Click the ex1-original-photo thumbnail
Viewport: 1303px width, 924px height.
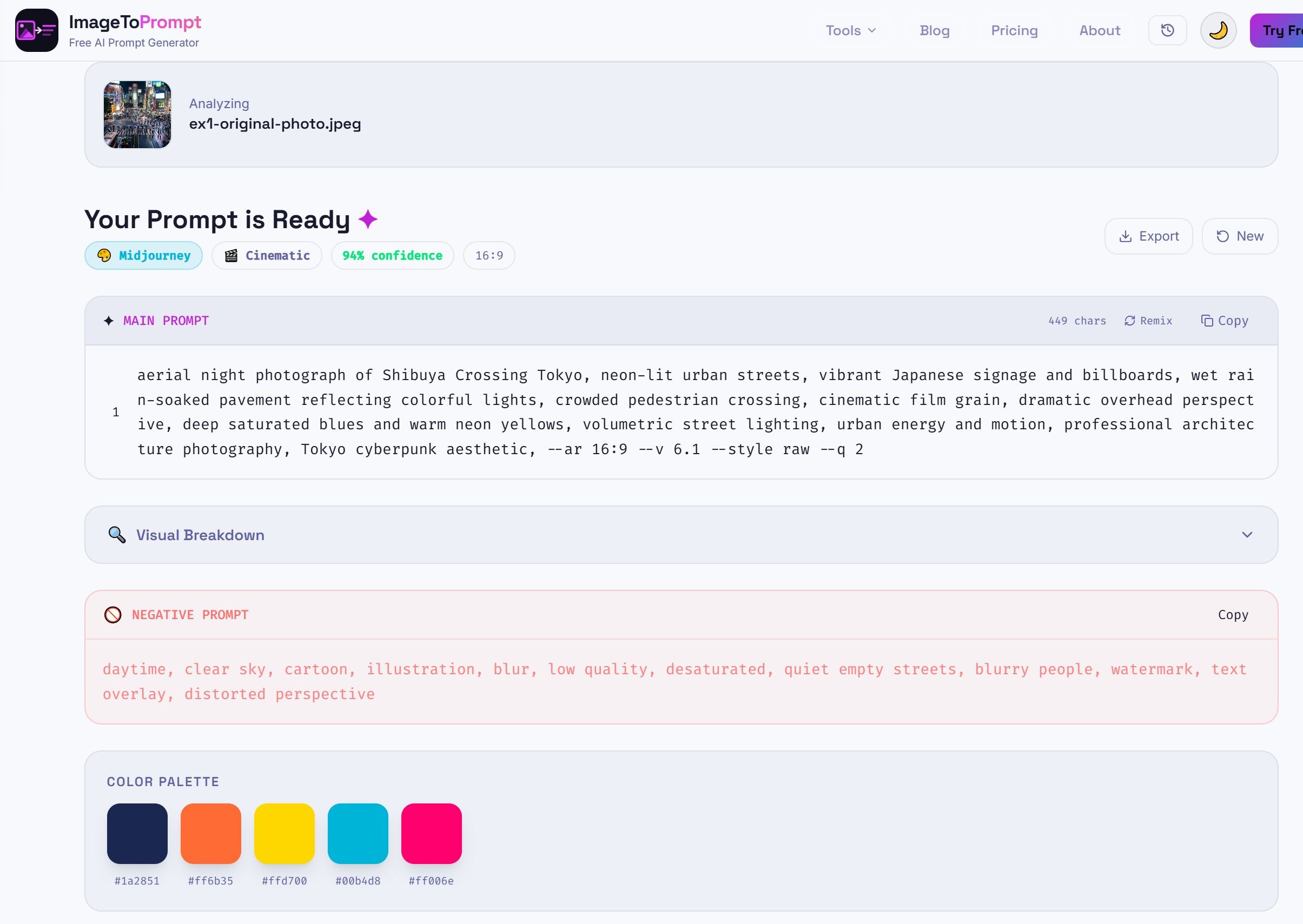(x=137, y=114)
